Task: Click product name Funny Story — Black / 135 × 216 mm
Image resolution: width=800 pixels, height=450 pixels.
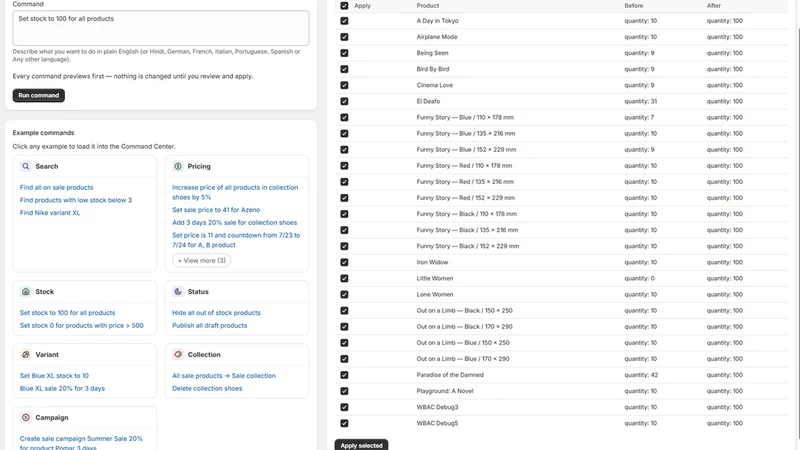Action: pyautogui.click(x=467, y=230)
